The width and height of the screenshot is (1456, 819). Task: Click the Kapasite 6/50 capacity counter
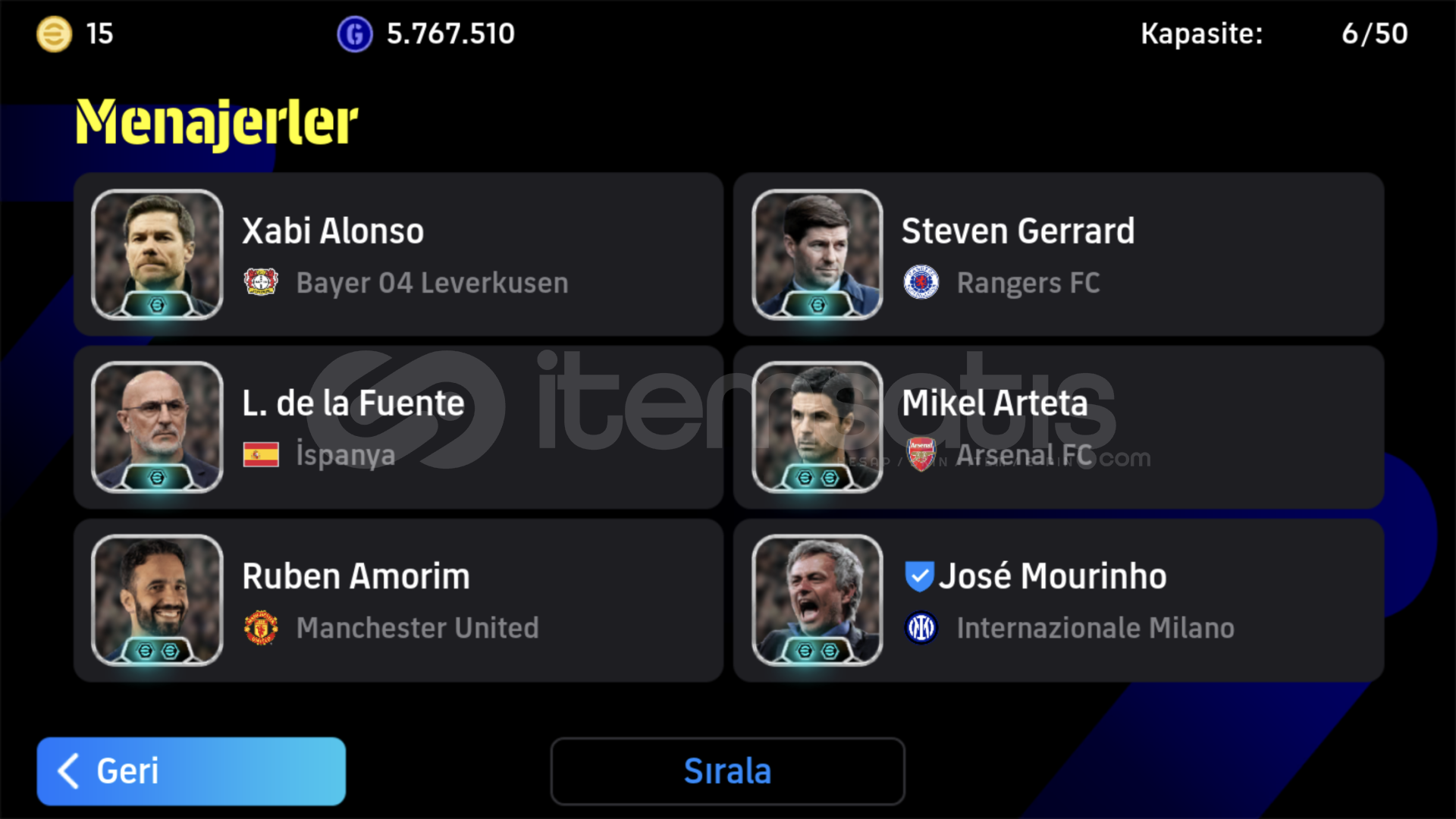coord(1274,34)
